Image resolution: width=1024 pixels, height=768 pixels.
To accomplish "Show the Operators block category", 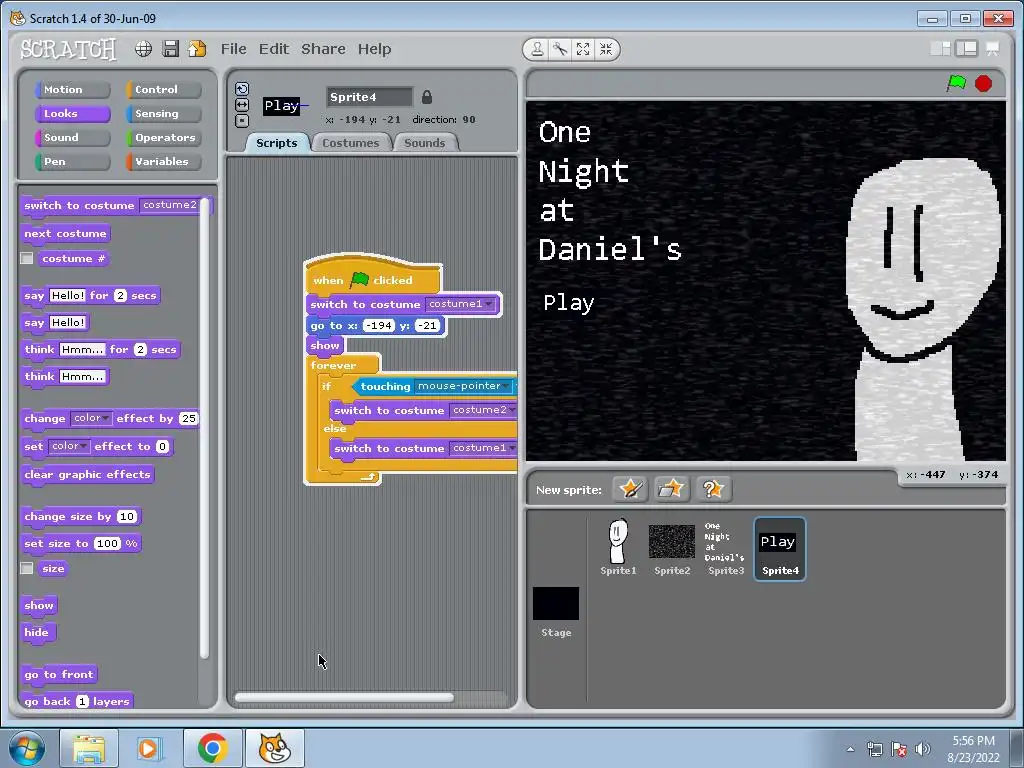I will [163, 138].
